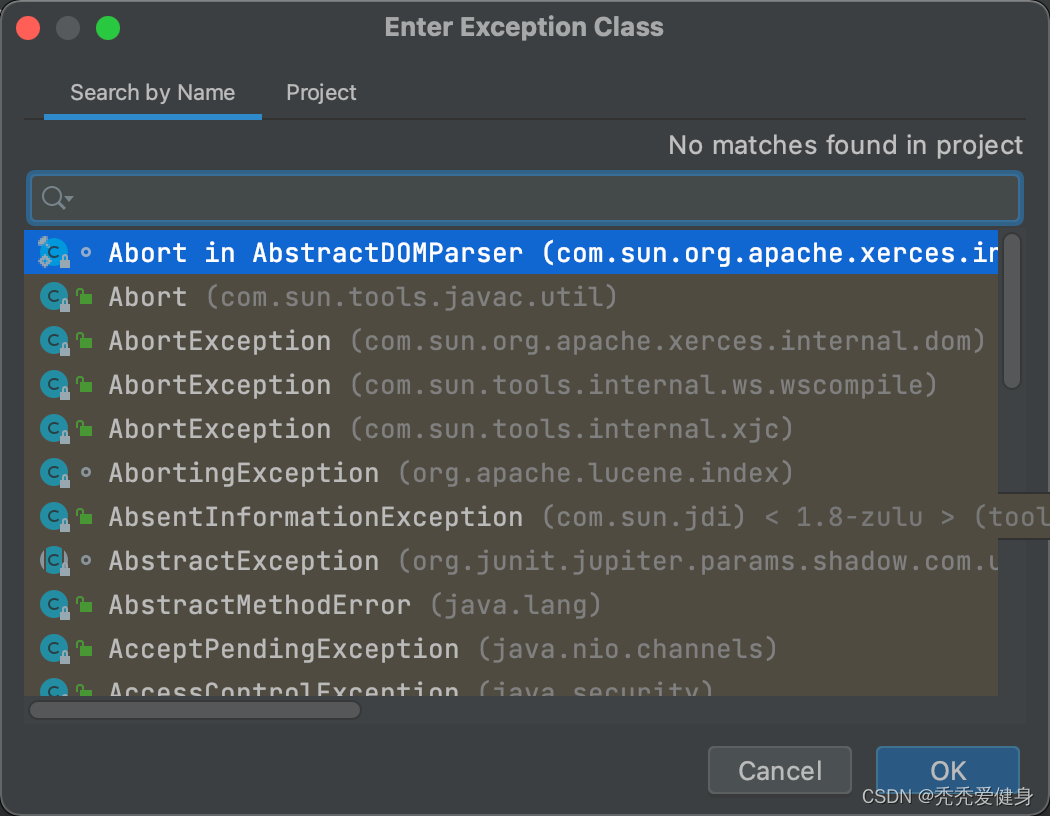This screenshot has width=1050, height=816.
Task: Focus the exception class search field
Action: coord(540,198)
